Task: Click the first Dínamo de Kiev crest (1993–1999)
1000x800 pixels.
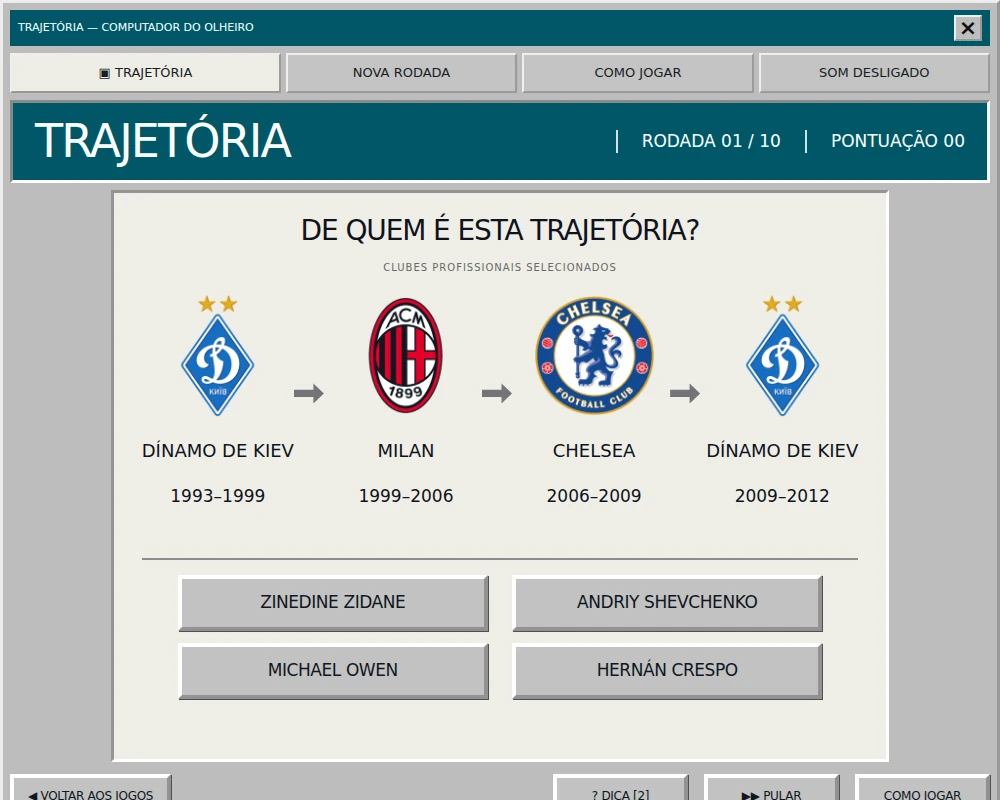Action: coord(217,355)
